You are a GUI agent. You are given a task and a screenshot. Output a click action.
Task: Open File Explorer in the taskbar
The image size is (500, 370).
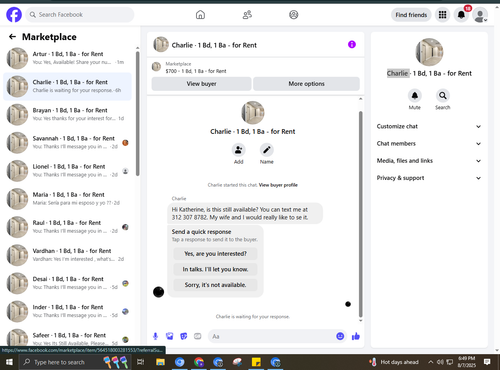point(160,362)
